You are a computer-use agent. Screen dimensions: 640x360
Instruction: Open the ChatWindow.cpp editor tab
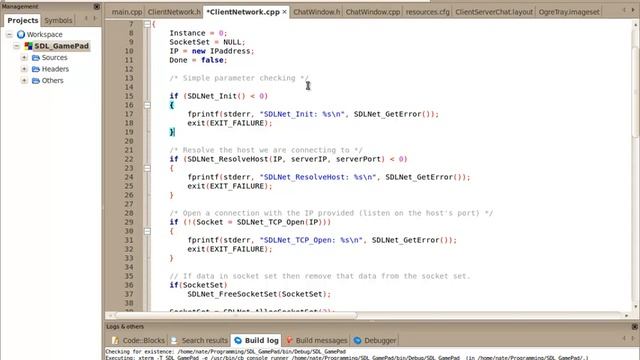373,12
